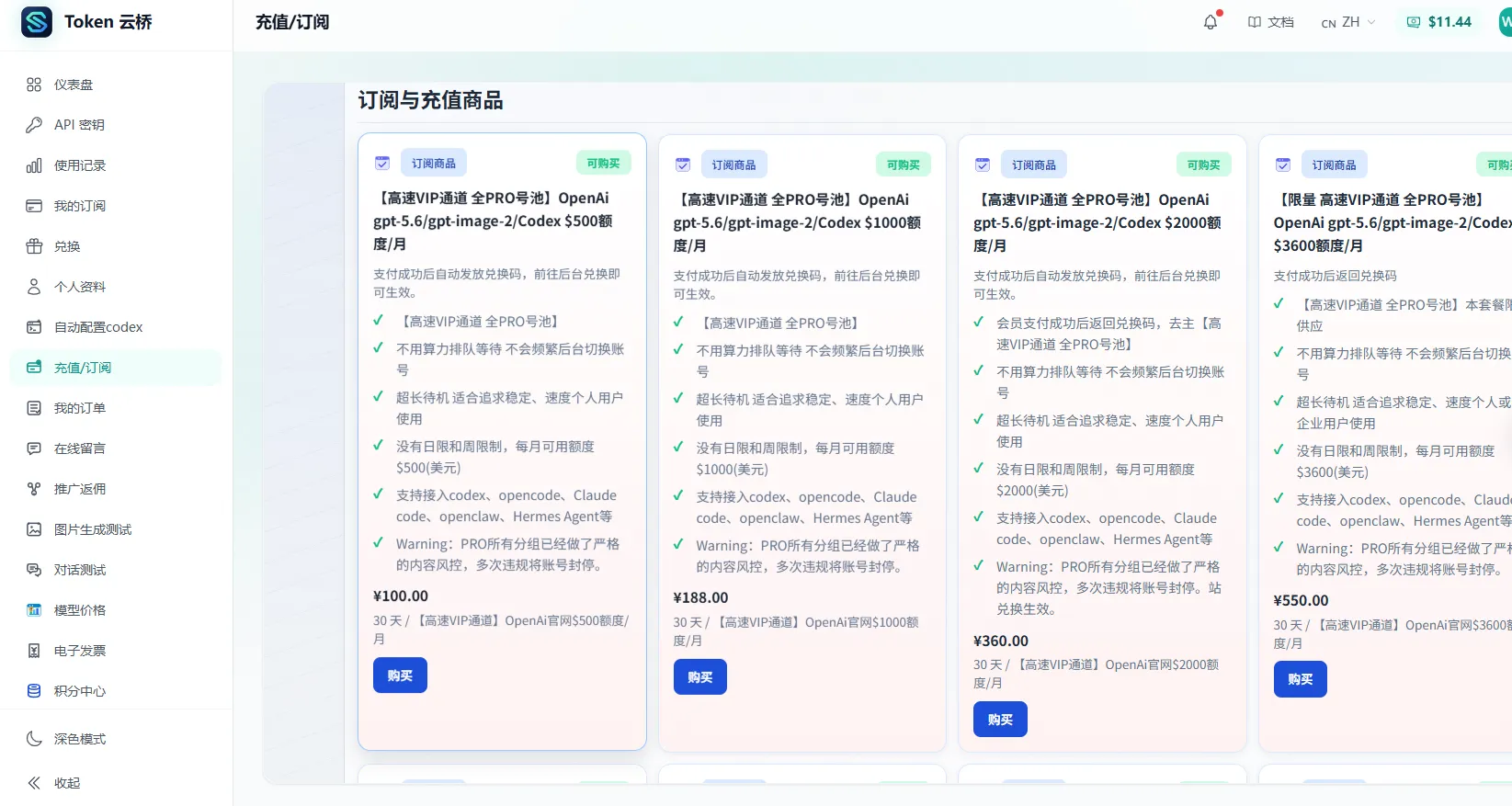Click 可购买 badge on $500 card
This screenshot has height=806, width=1512.
[x=604, y=163]
